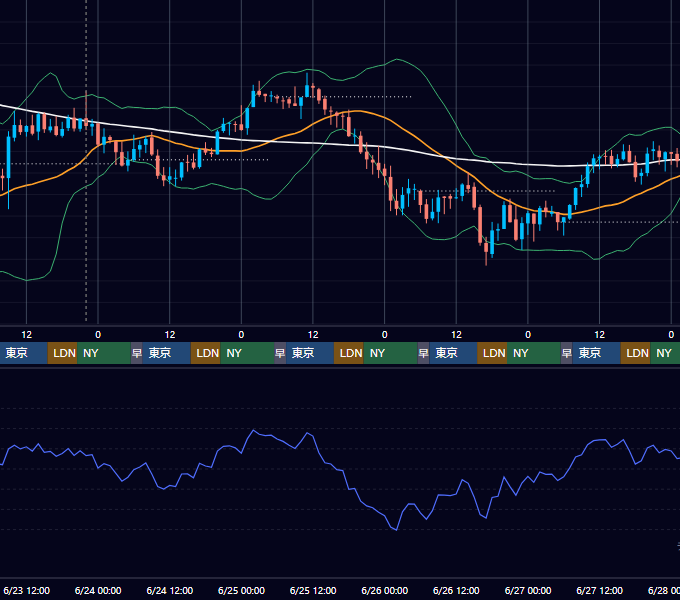
Task: Click the 6/25 12:00 date label
Action: pyautogui.click(x=313, y=590)
